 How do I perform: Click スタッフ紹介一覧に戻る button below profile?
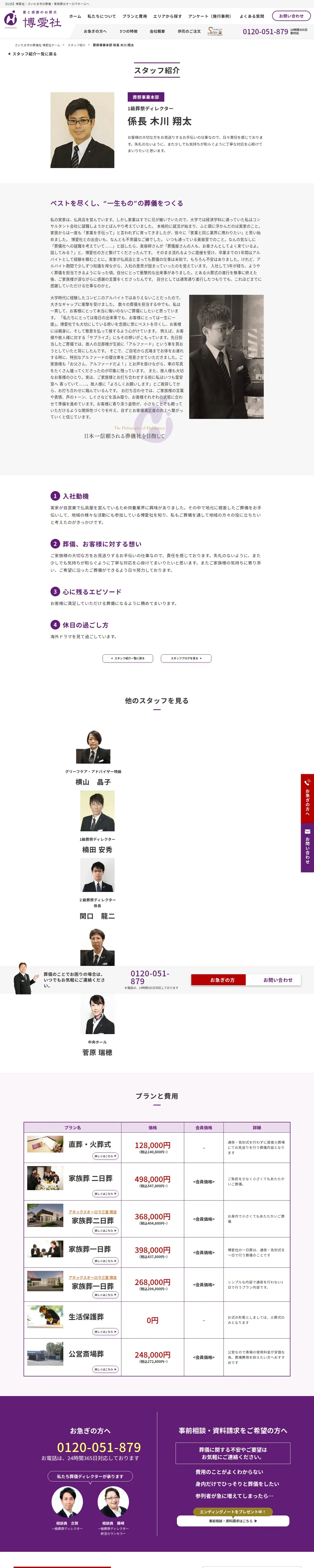127,658
